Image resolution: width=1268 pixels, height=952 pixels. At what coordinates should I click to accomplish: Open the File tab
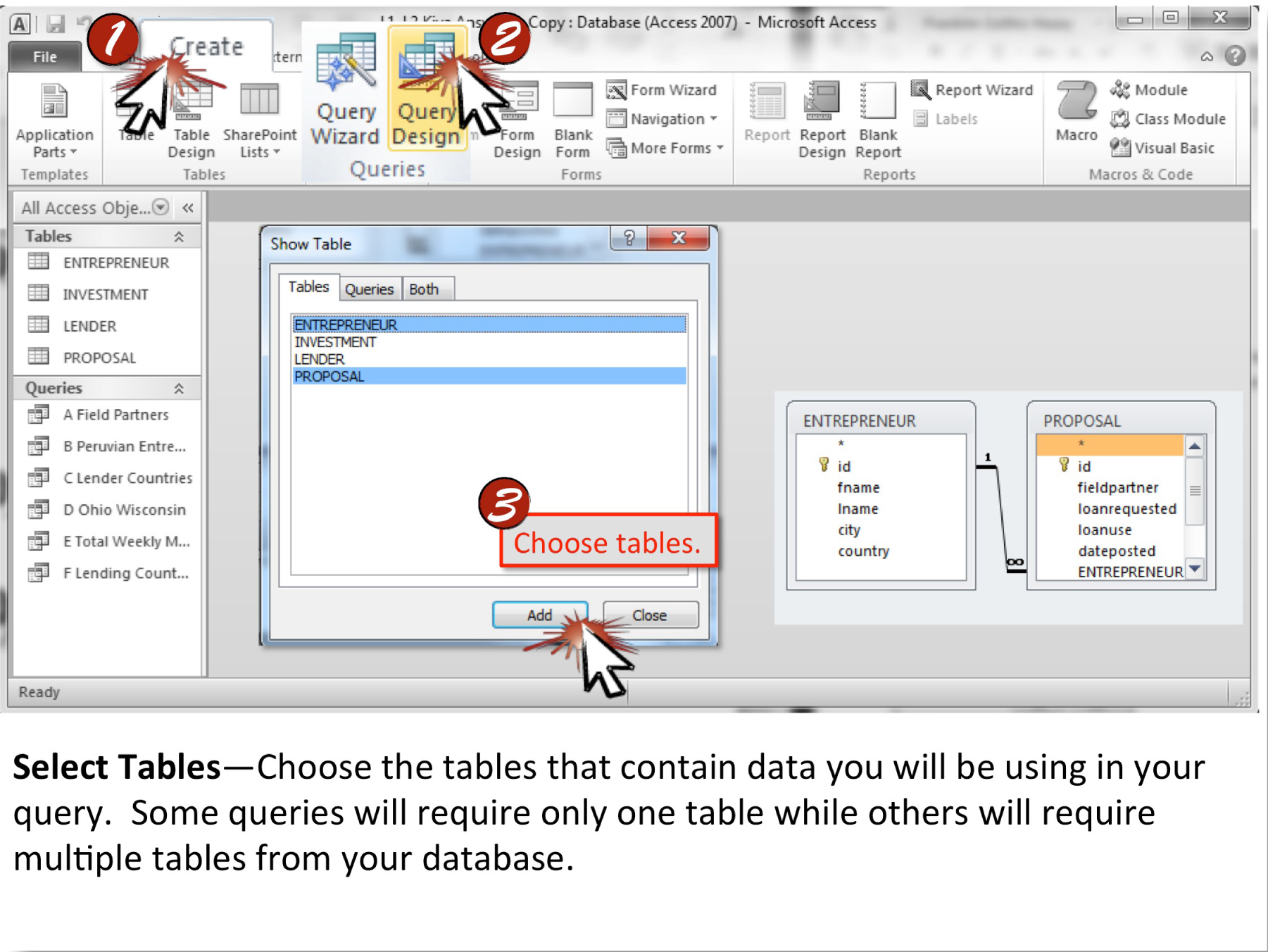[x=44, y=56]
